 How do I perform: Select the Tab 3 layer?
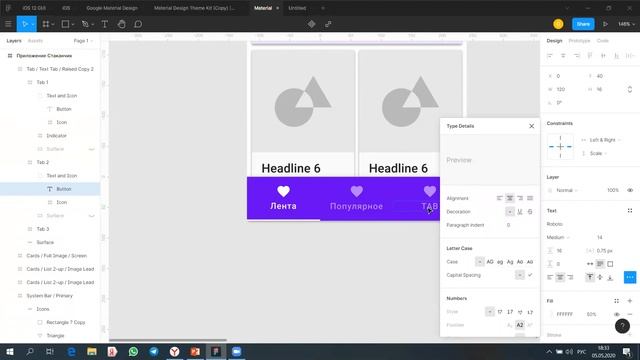point(43,229)
